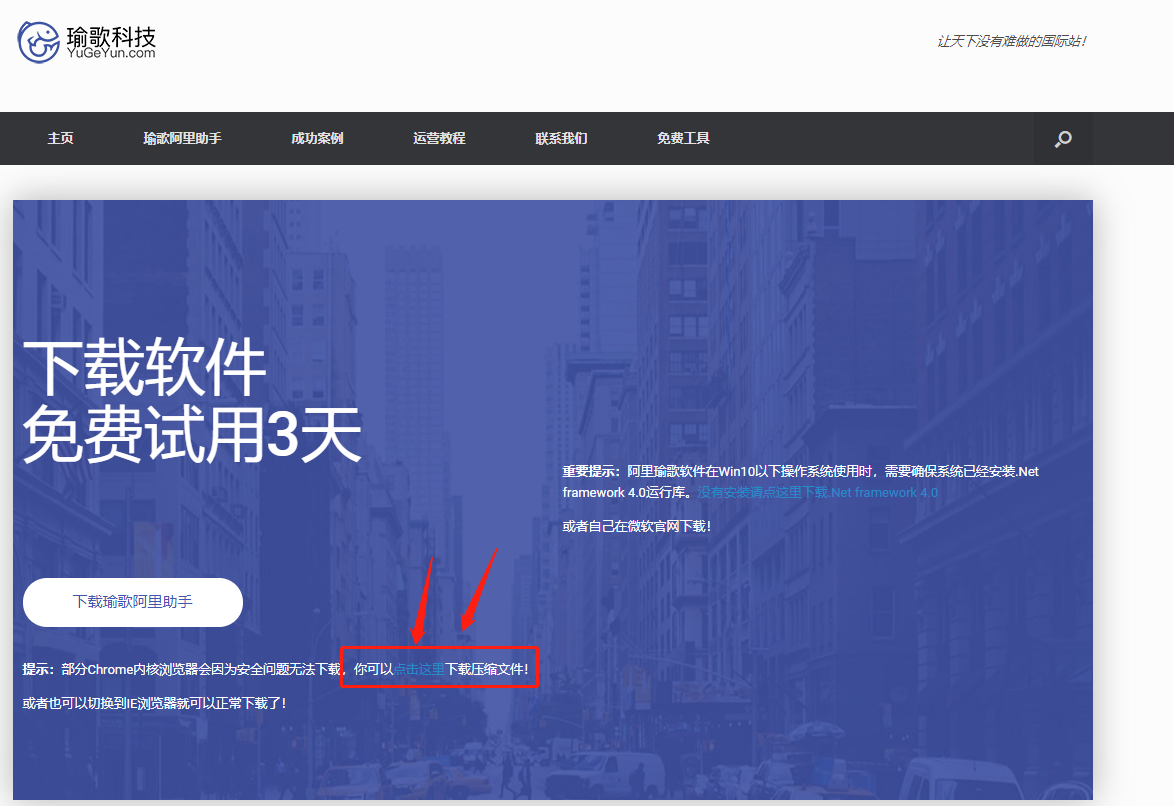Image resolution: width=1174 pixels, height=806 pixels.
Task: Click .Net framework 4.0 download link
Action: pos(818,492)
